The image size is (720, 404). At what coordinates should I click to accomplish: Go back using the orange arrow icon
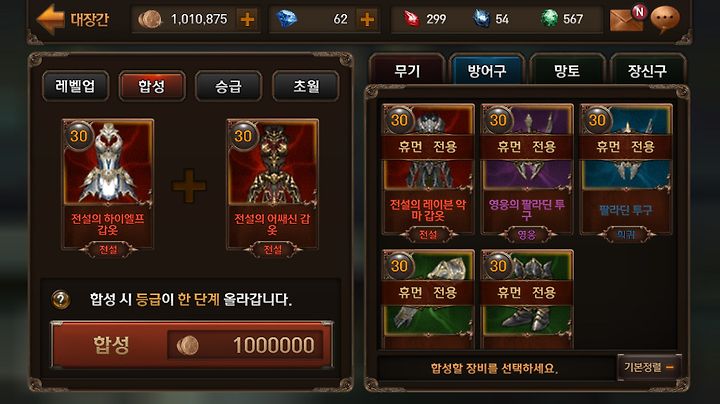(50, 19)
